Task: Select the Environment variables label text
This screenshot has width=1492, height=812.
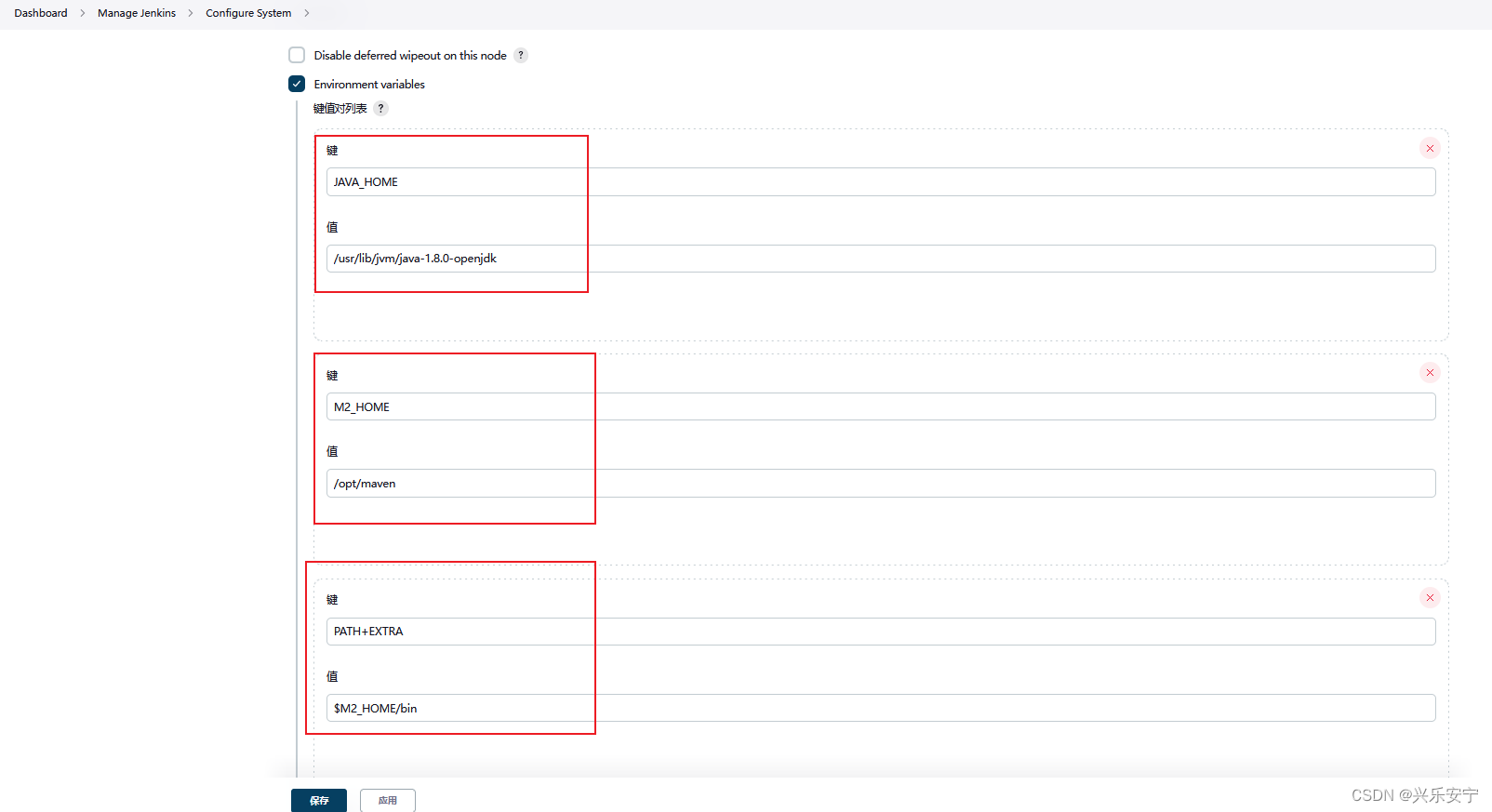Action: (369, 84)
